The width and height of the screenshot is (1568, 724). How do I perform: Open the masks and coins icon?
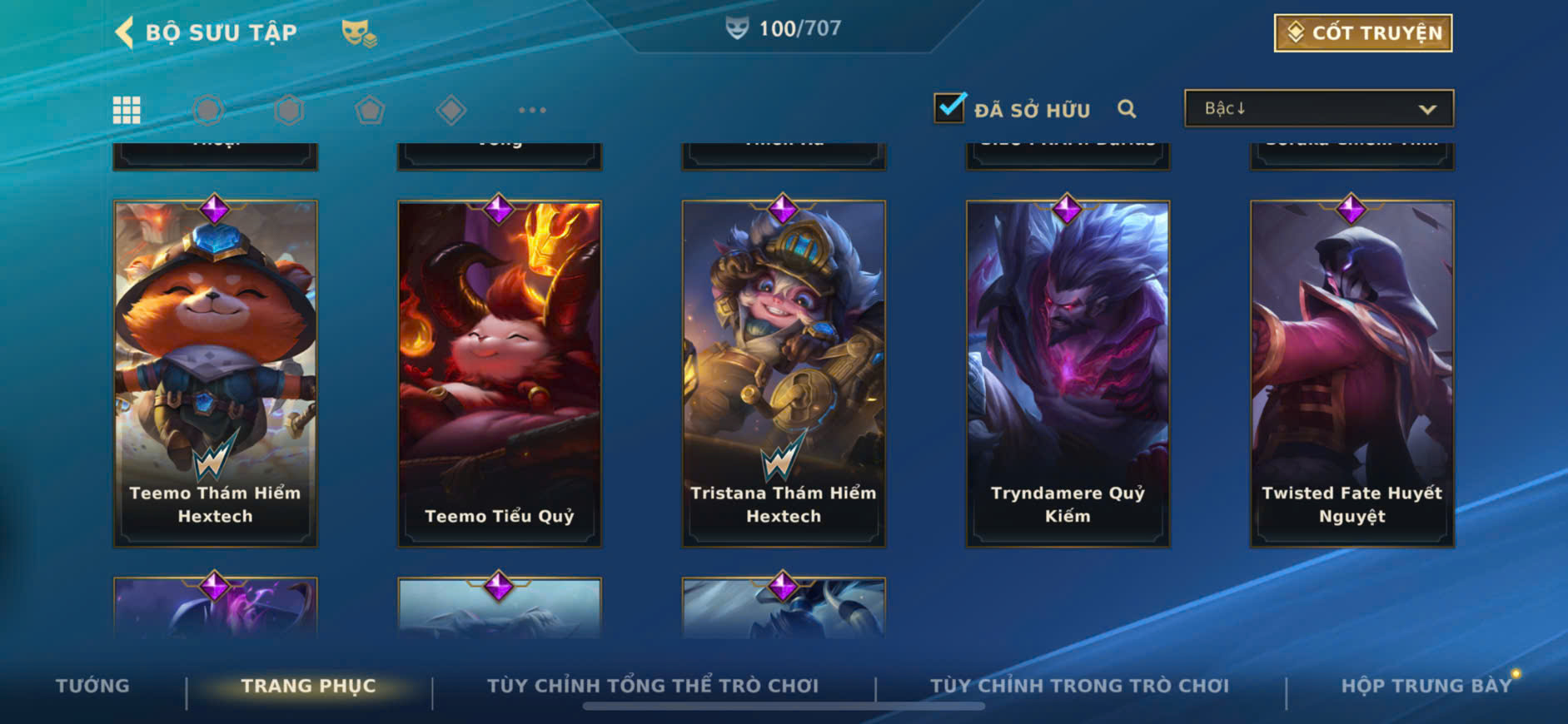point(359,33)
